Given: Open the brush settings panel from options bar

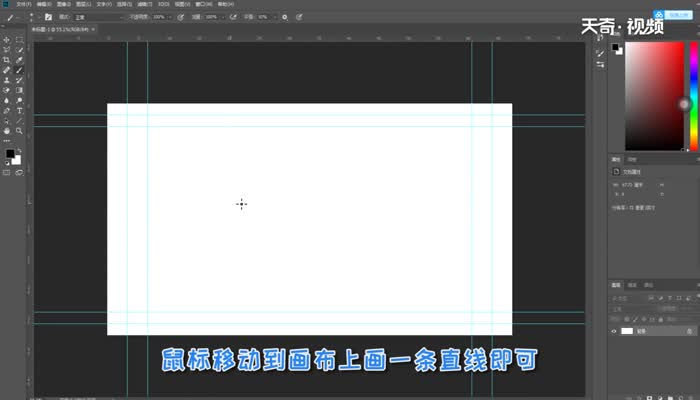Looking at the screenshot, I should (x=49, y=17).
